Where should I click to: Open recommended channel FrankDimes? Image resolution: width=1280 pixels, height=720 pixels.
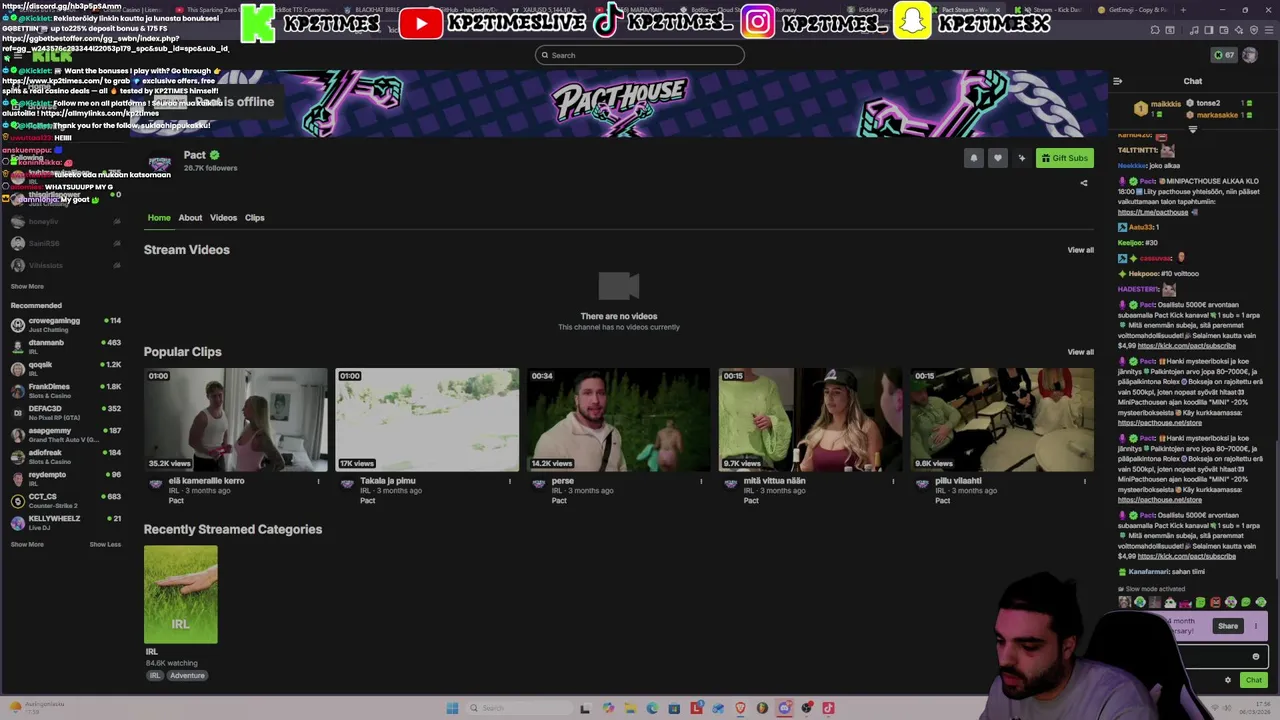65,390
